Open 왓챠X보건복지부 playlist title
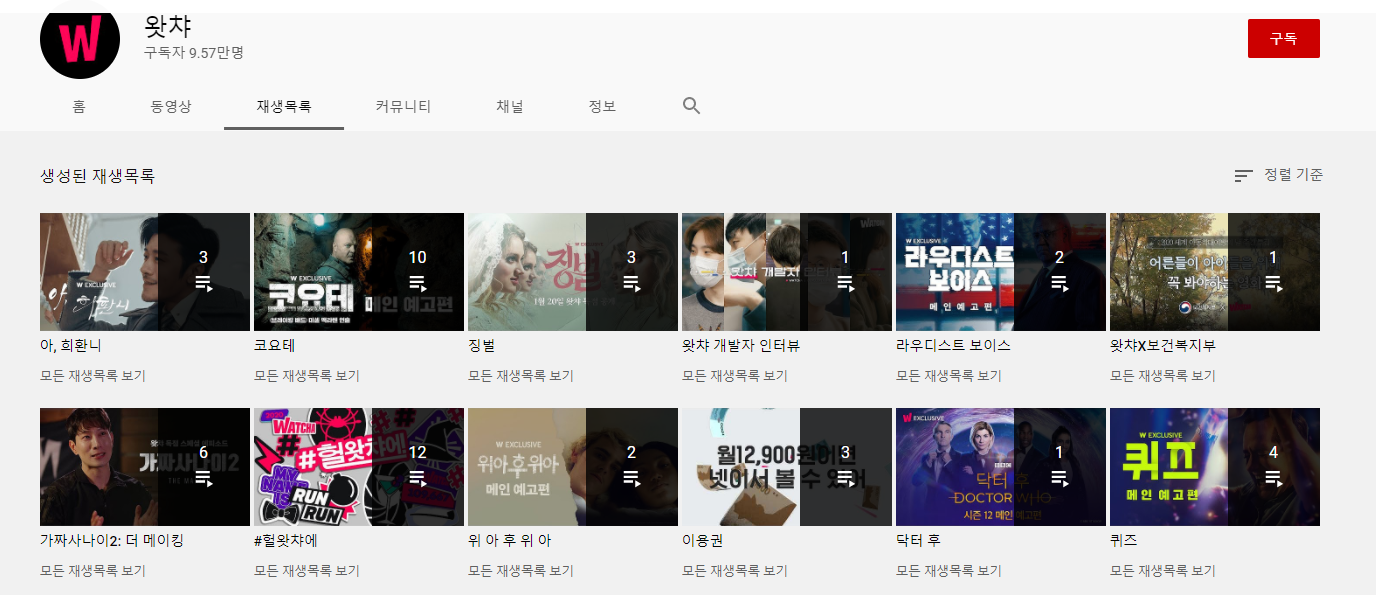 pos(1163,346)
